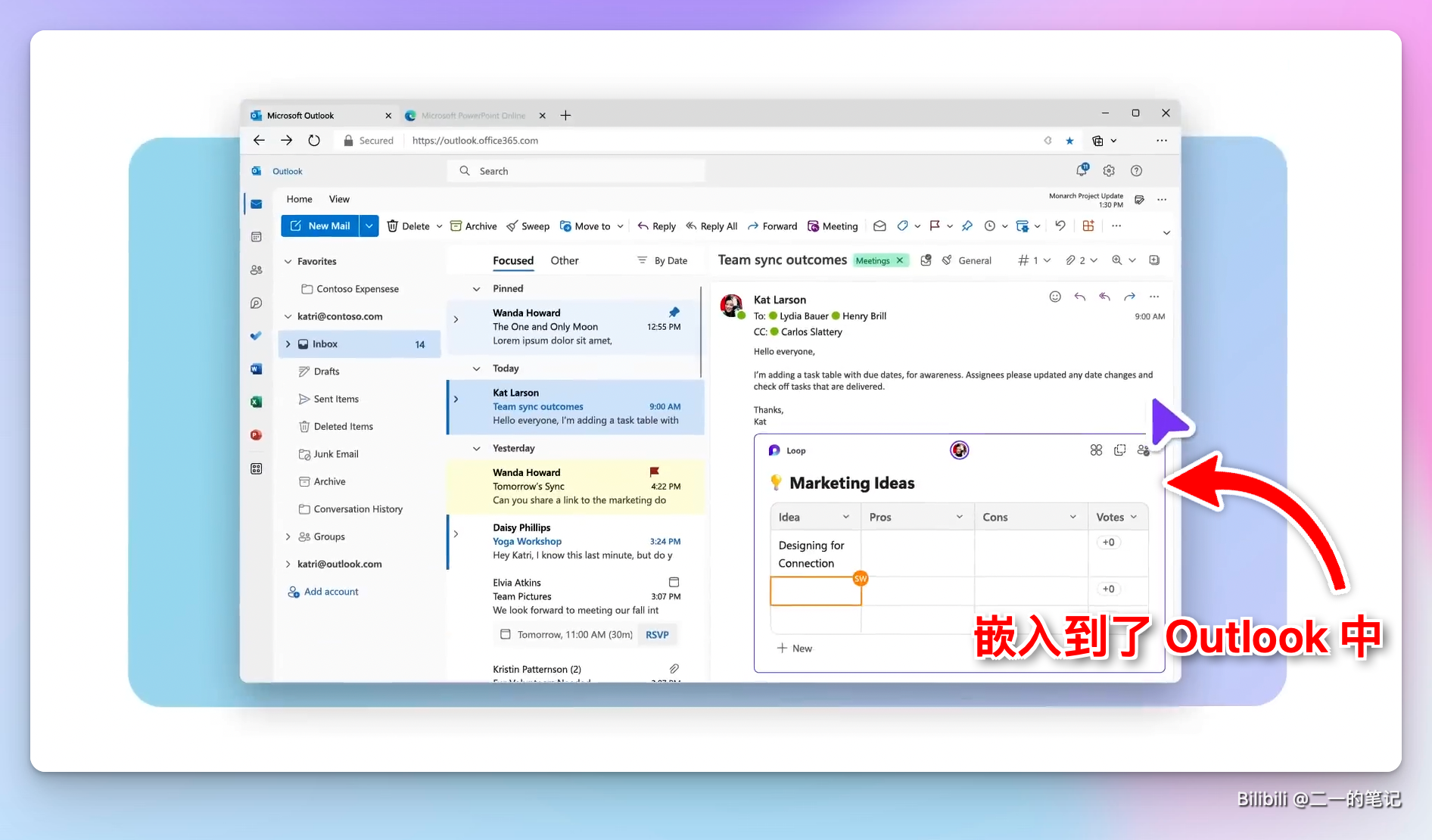Open the Mail icon in left rail
The image size is (1432, 840).
[257, 204]
